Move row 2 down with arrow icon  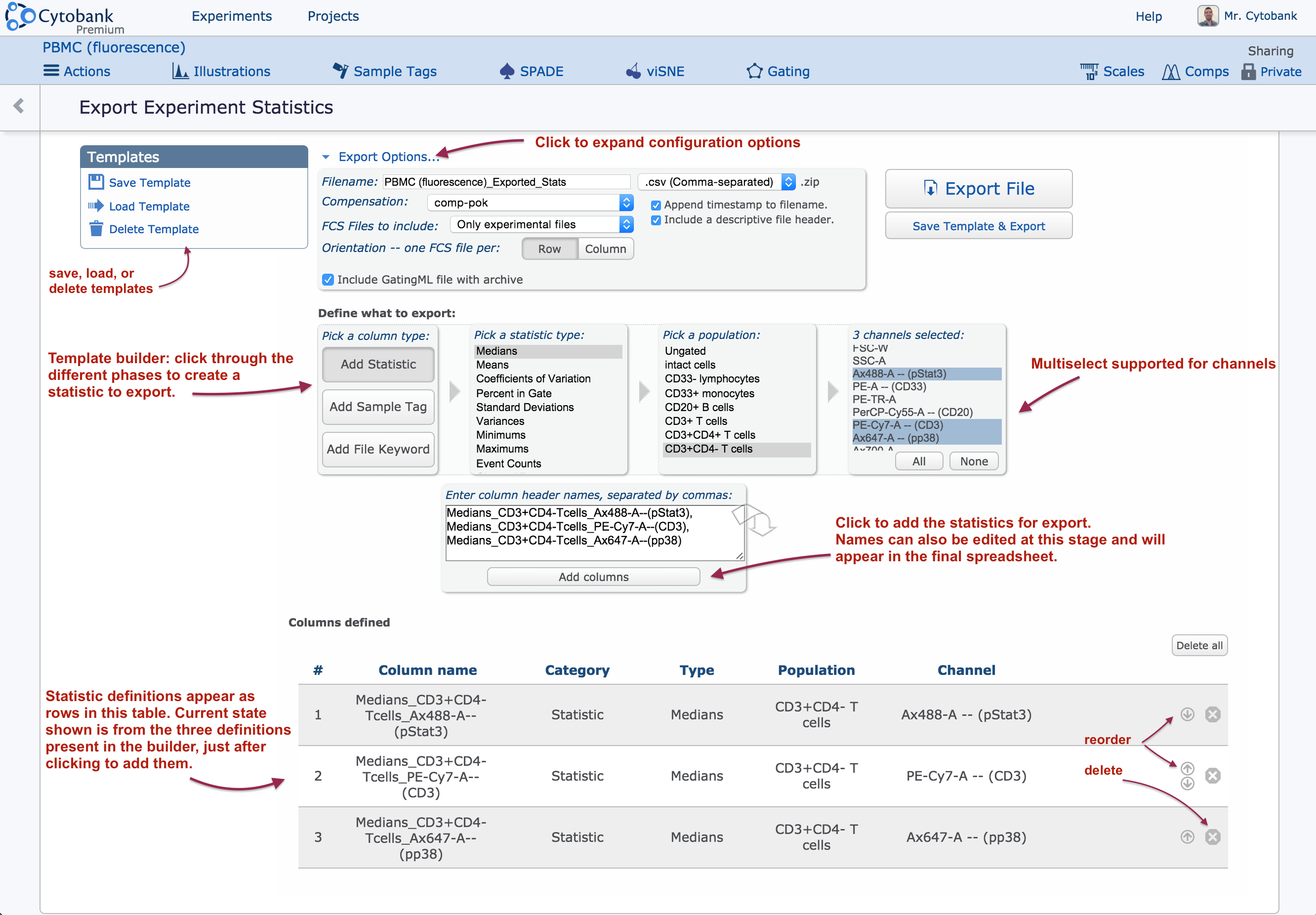click(x=1187, y=783)
